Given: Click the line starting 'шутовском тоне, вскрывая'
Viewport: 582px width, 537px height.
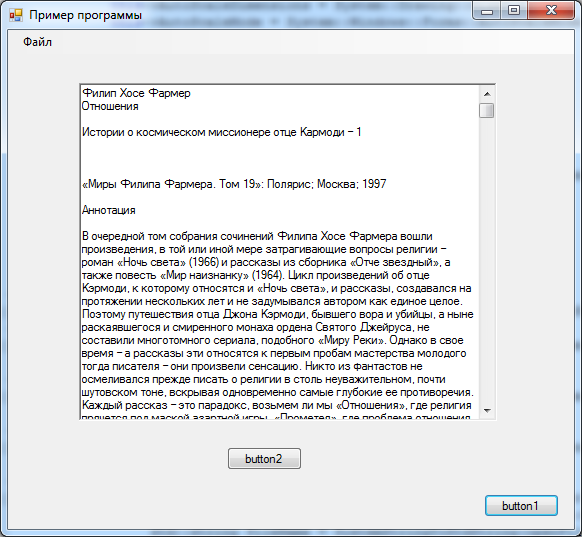Looking at the screenshot, I should pos(277,392).
